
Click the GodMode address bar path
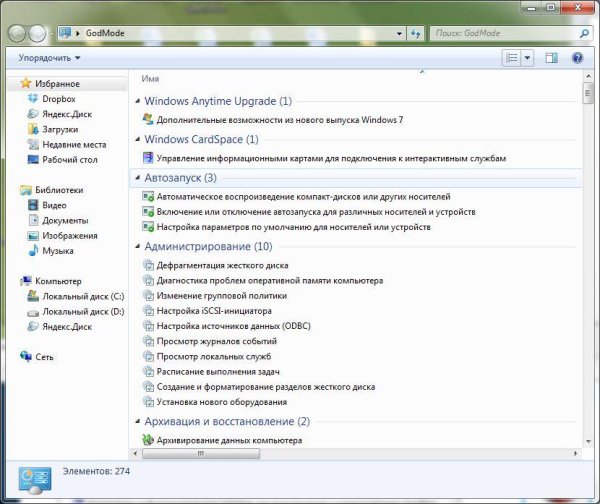coord(105,33)
